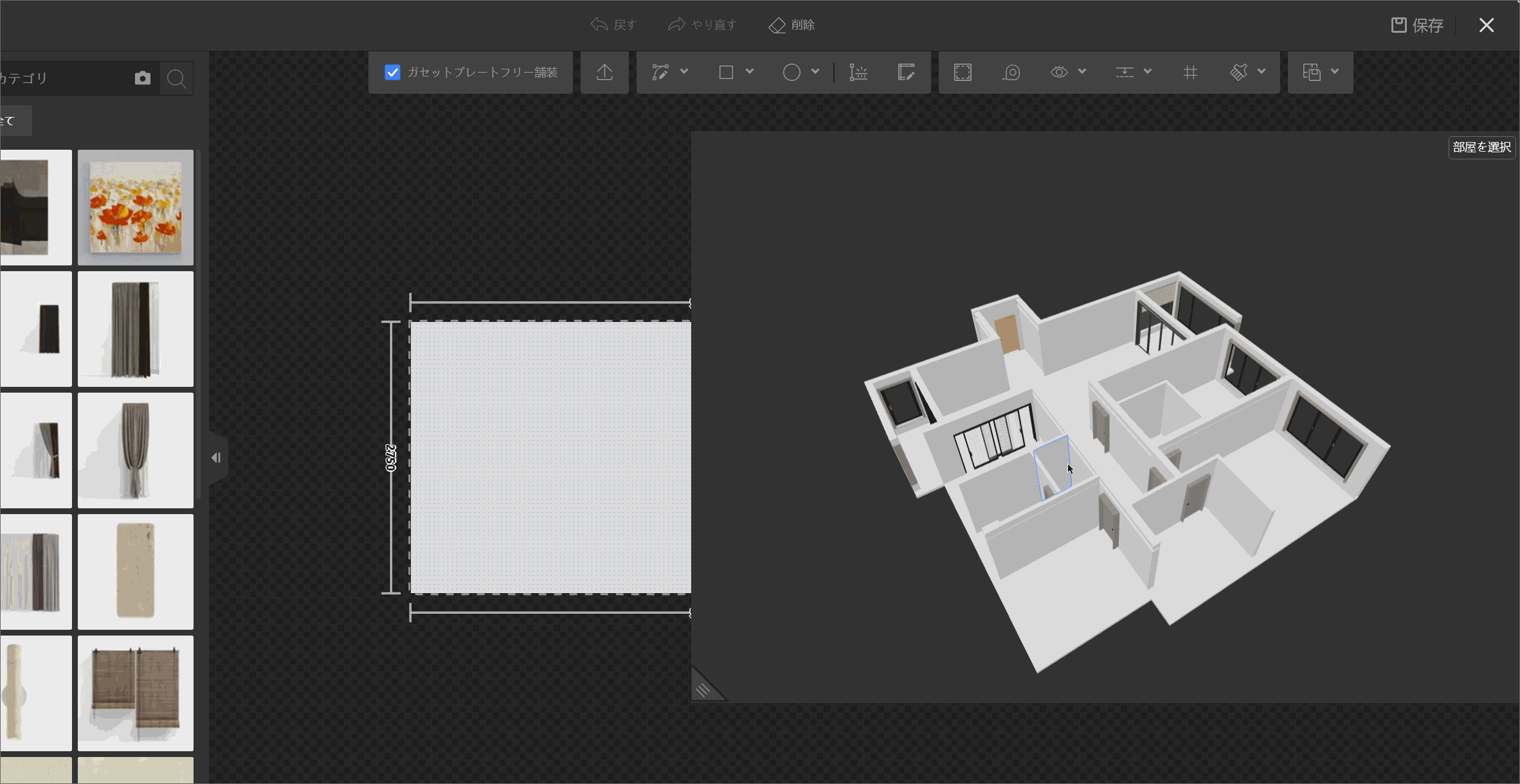Expand the pen path tool dropdown arrow
Screen dimensions: 1520x784
pyautogui.click(x=684, y=72)
